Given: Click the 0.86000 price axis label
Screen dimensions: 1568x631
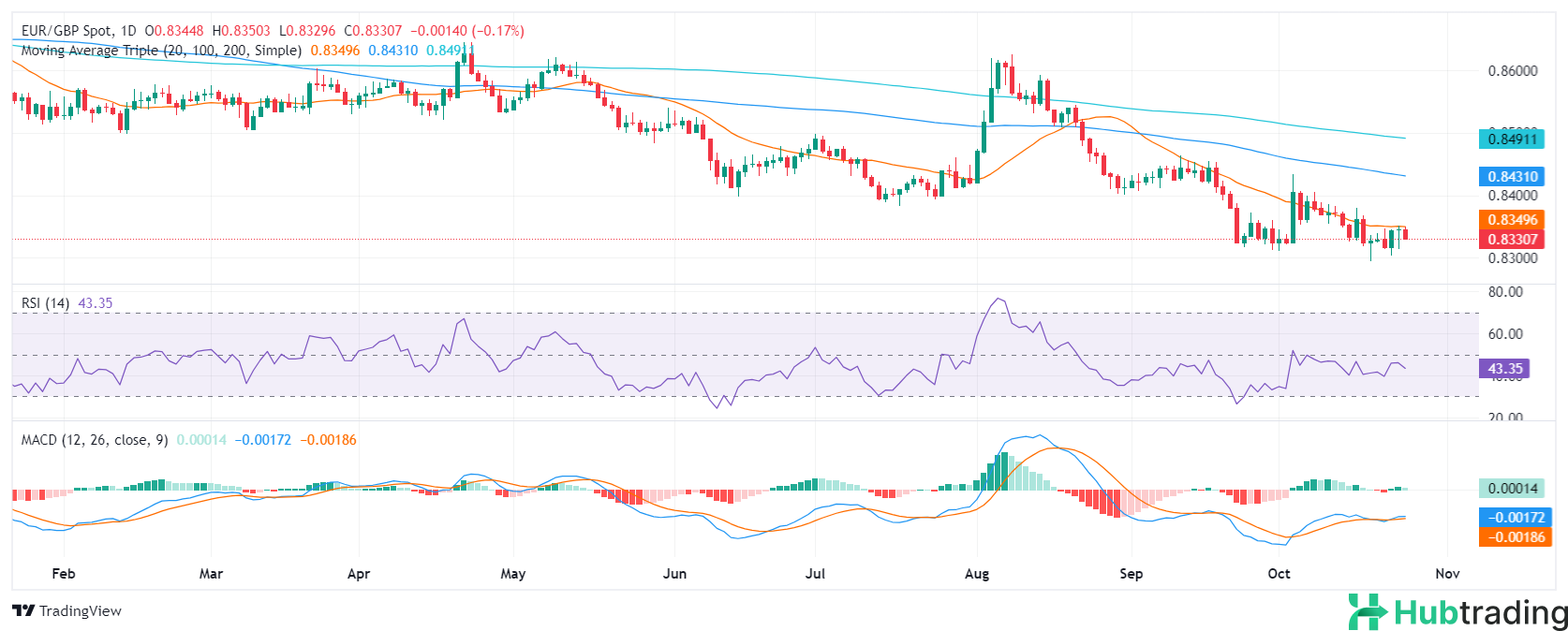Looking at the screenshot, I should click(1513, 71).
